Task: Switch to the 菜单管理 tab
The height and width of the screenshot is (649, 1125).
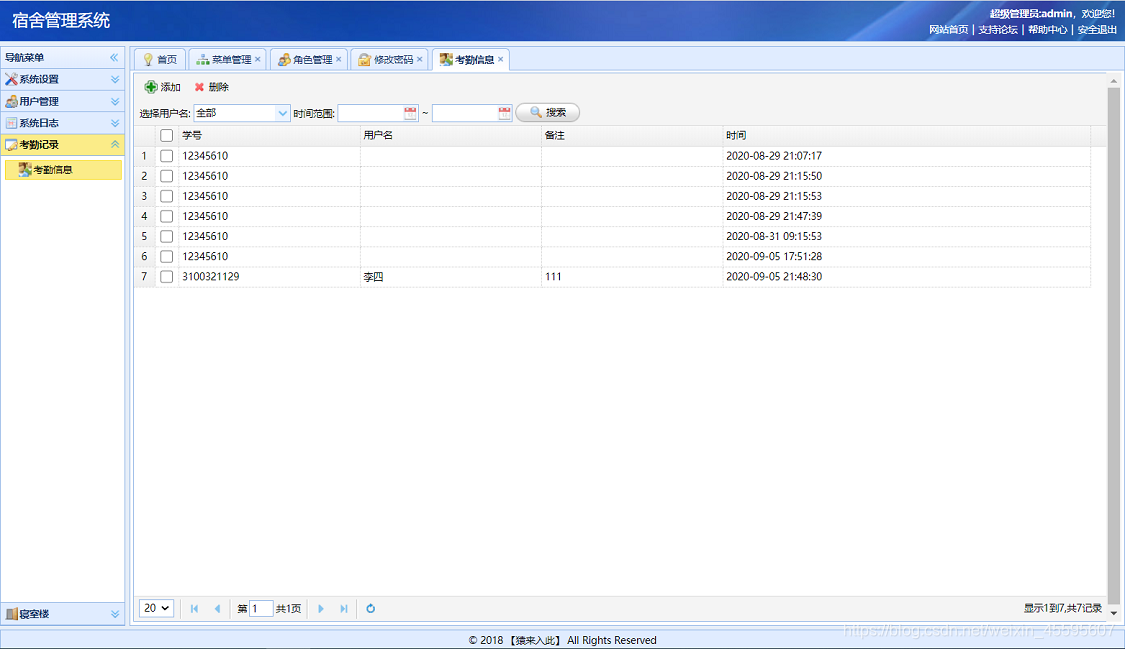Action: 225,60
